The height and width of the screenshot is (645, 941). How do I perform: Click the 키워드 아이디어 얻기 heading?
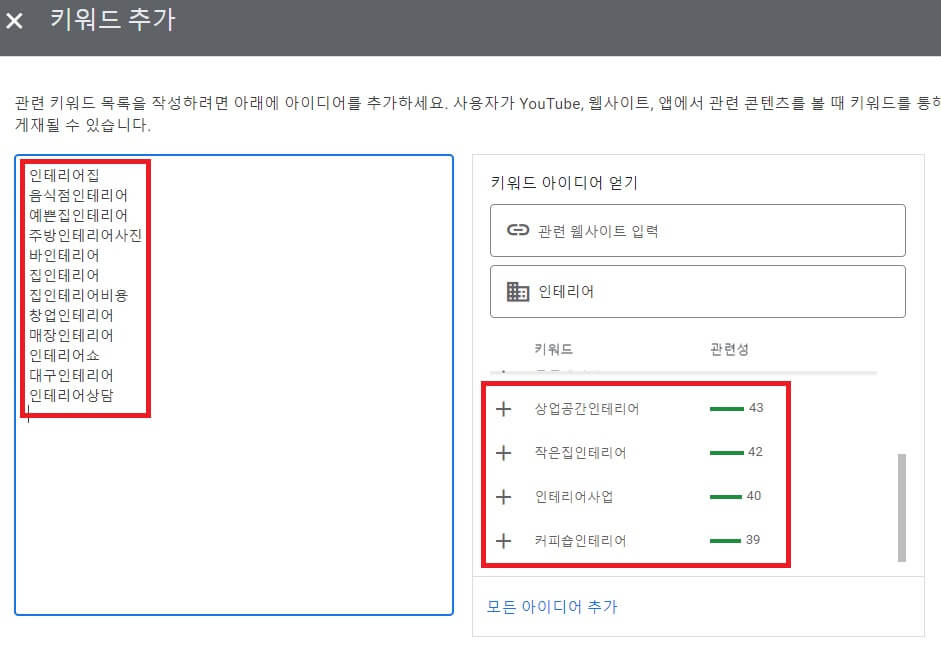pyautogui.click(x=564, y=182)
